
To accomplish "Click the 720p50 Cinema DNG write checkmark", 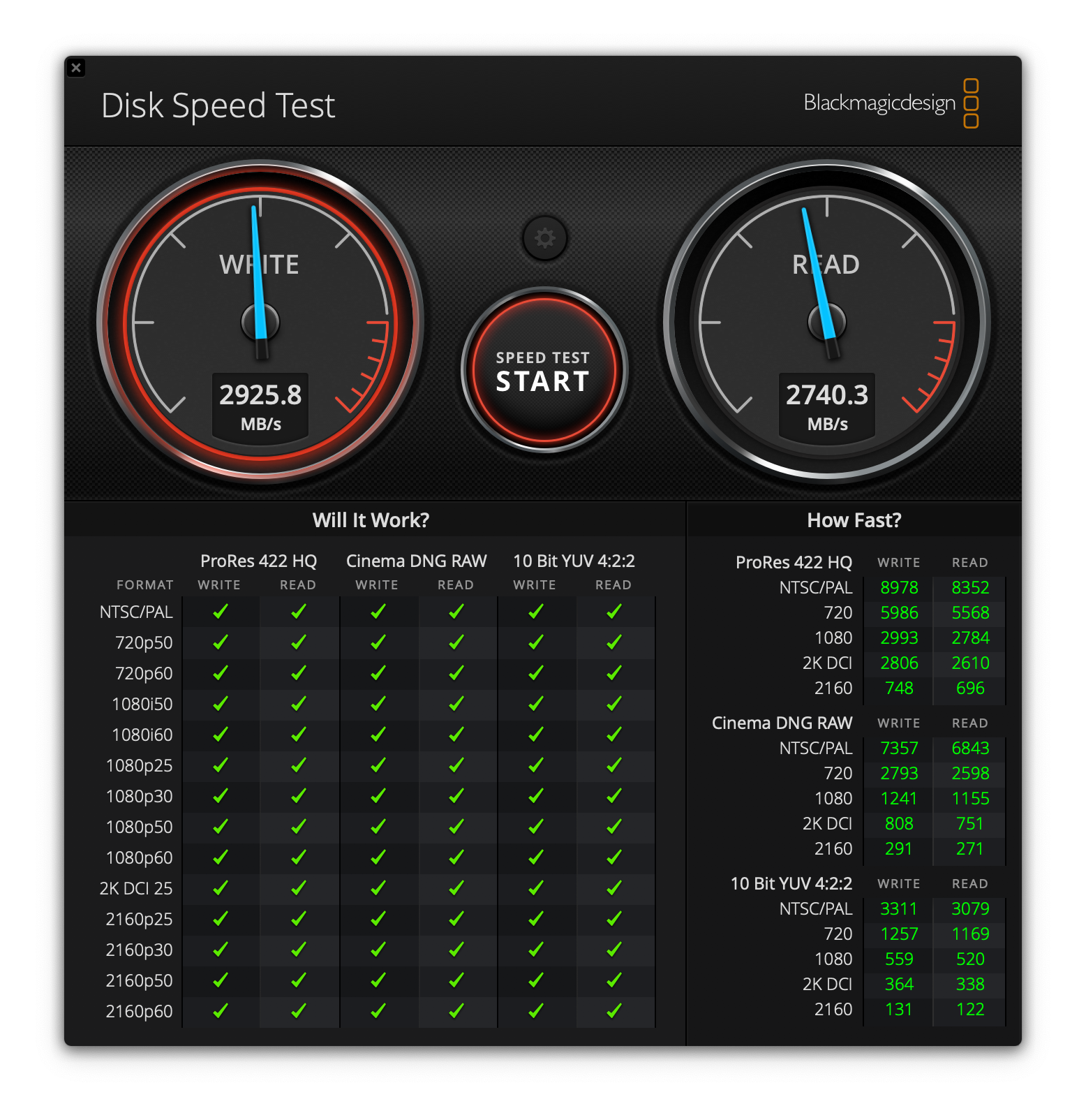I will click(x=378, y=642).
